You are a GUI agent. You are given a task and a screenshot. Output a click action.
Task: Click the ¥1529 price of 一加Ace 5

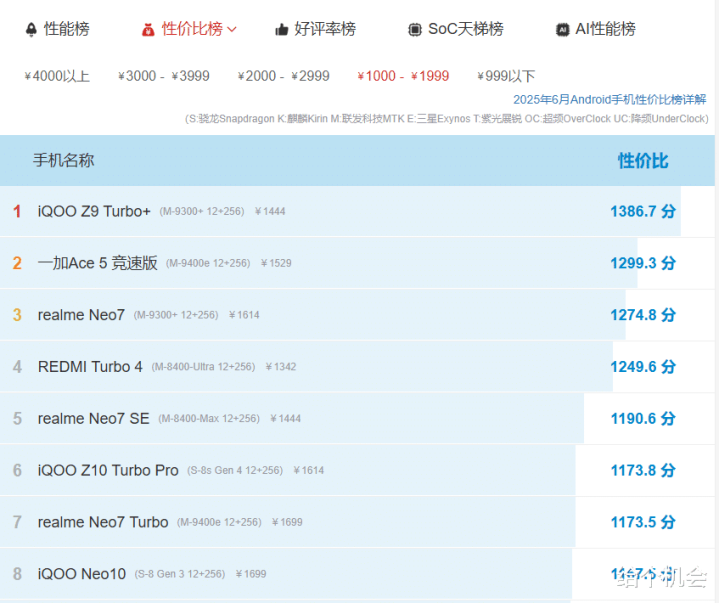276,263
